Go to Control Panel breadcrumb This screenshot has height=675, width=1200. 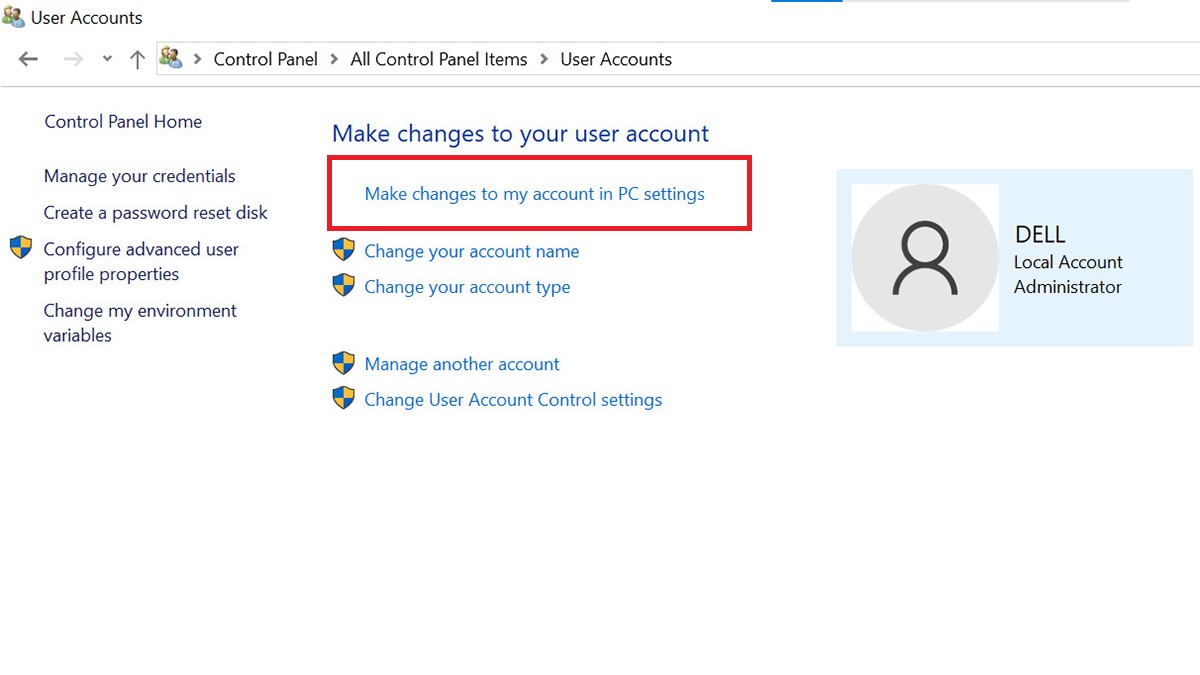(265, 60)
